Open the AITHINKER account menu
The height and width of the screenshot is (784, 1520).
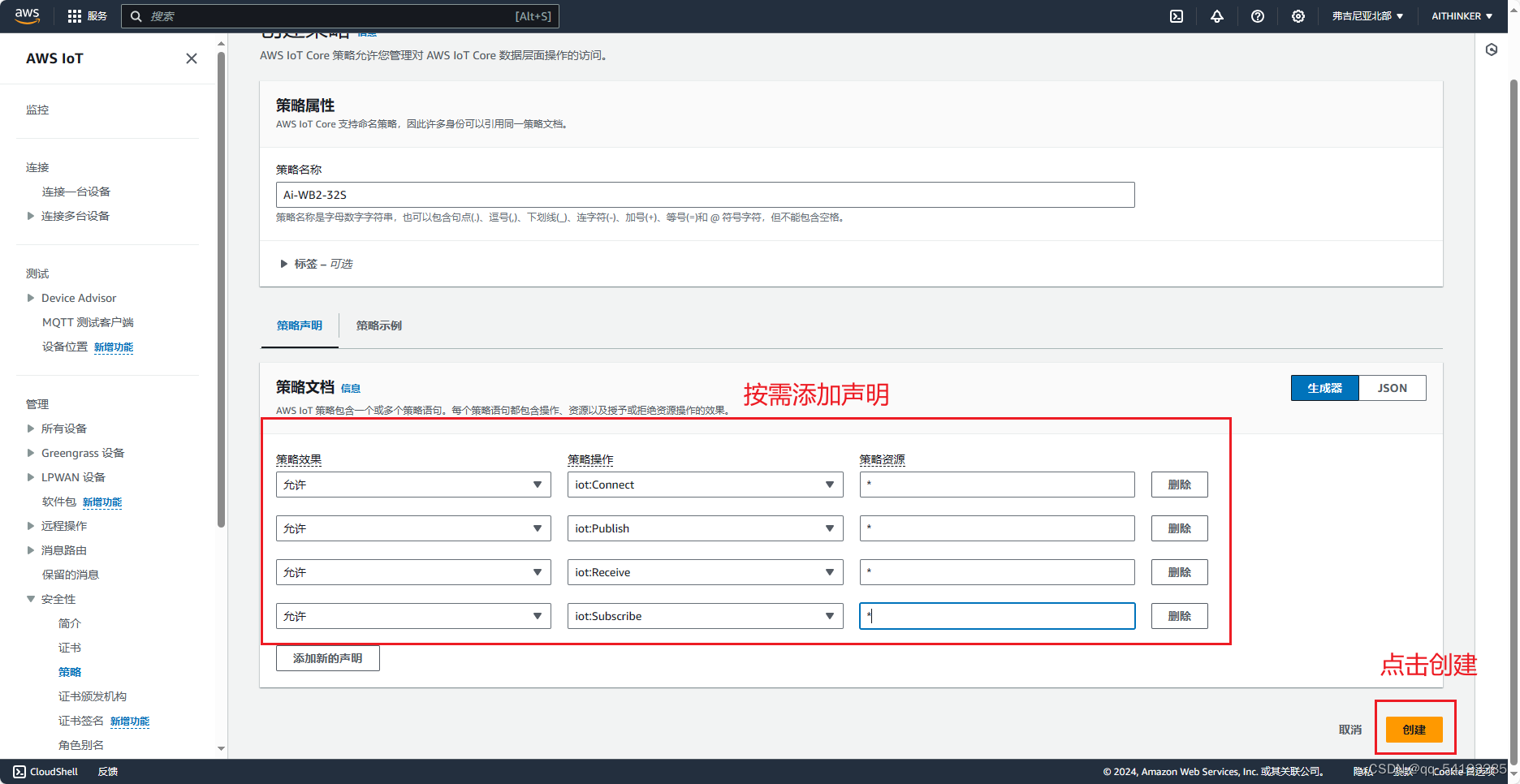pos(1462,16)
